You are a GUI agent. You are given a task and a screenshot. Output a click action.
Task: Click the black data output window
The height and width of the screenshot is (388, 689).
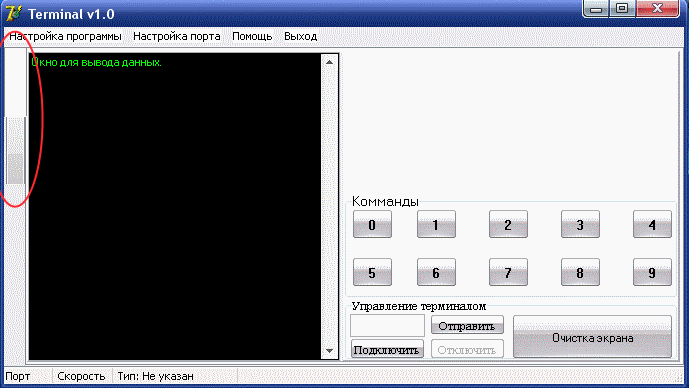click(x=175, y=207)
